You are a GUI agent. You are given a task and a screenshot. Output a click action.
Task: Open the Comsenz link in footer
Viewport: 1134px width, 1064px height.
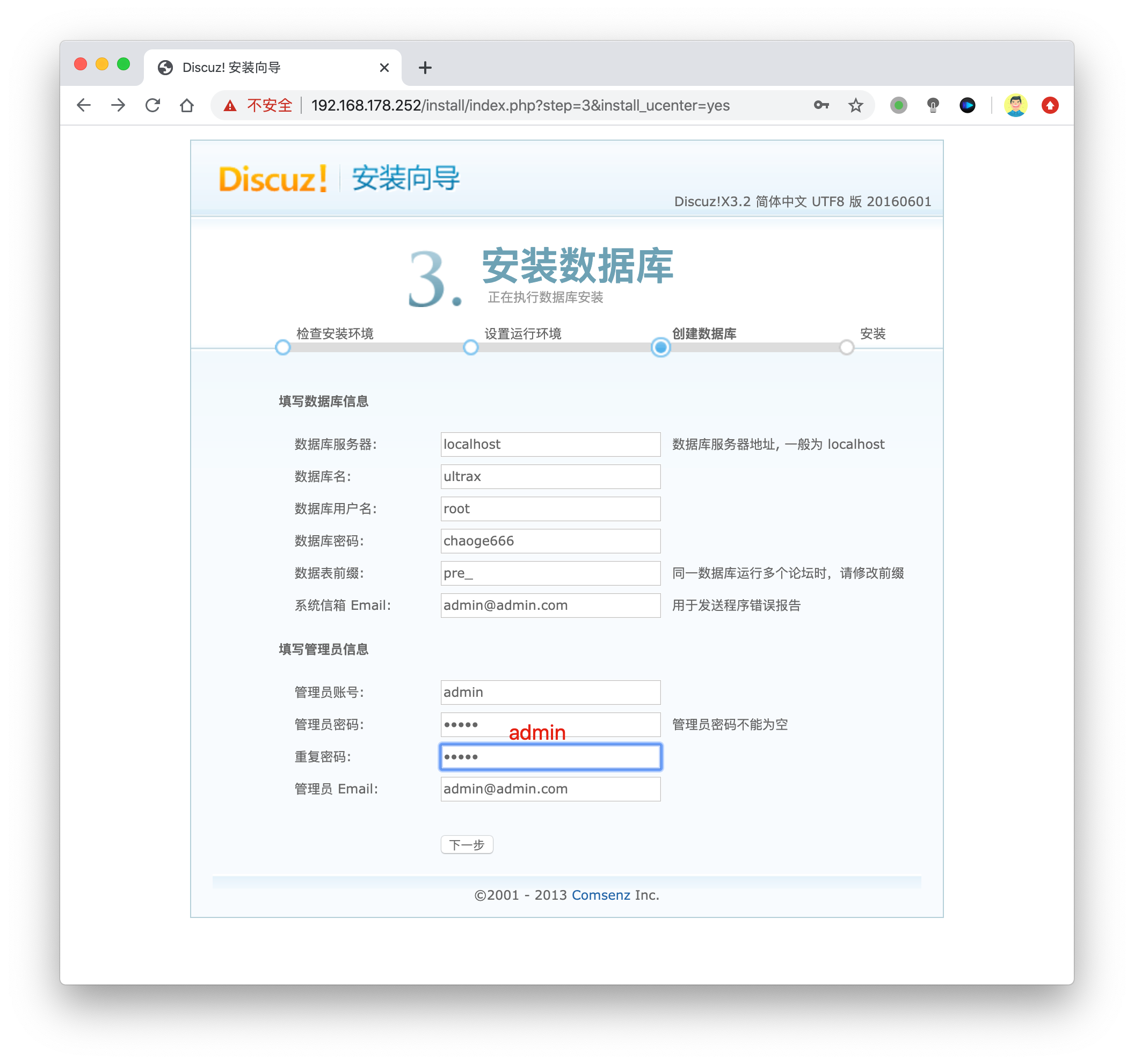tap(601, 895)
